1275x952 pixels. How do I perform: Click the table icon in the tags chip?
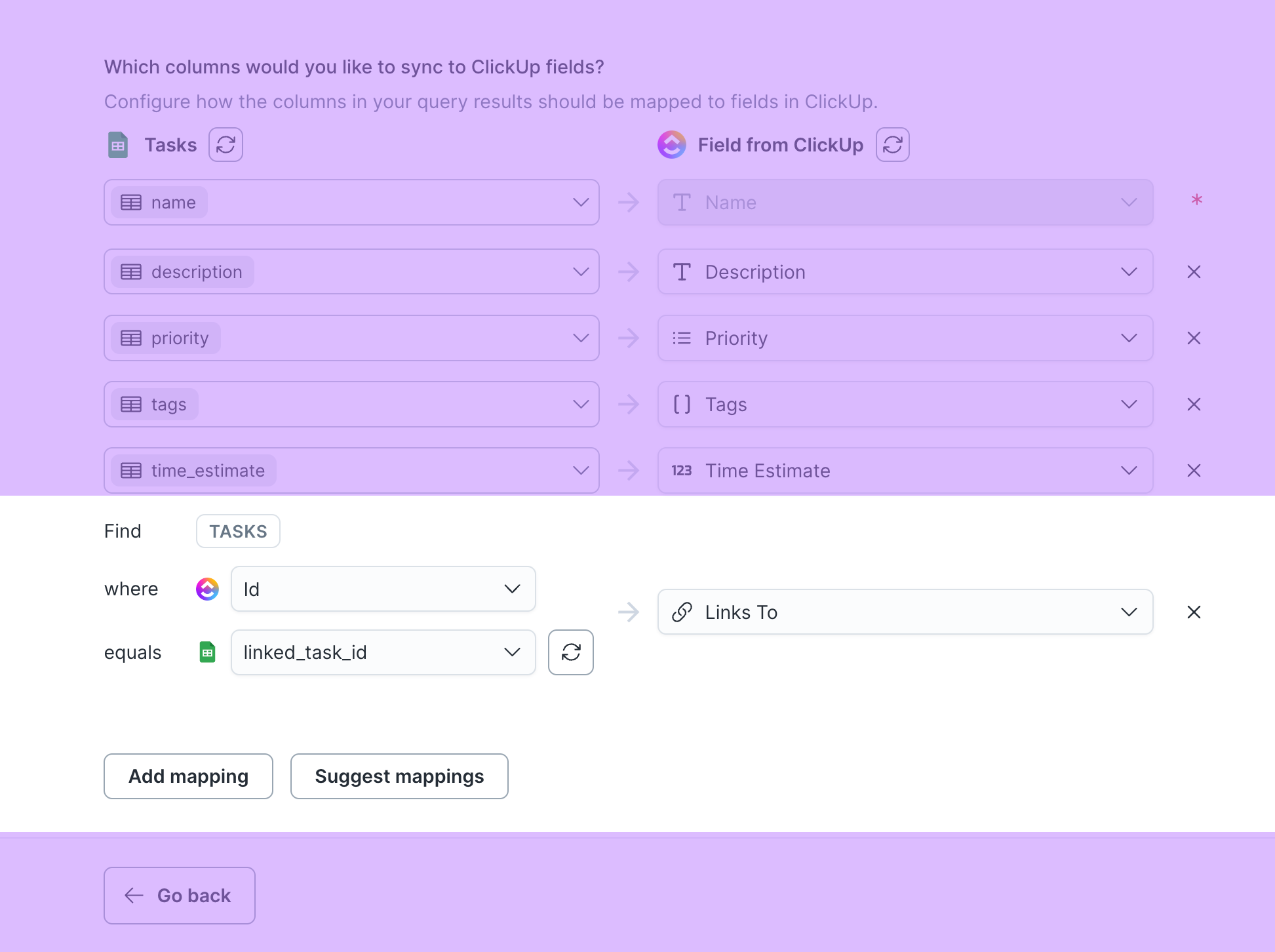131,405
